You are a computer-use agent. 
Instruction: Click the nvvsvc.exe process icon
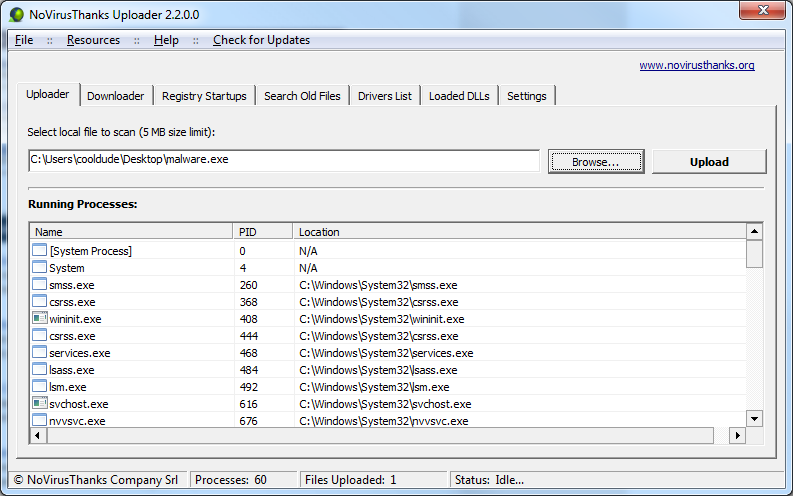coord(40,421)
